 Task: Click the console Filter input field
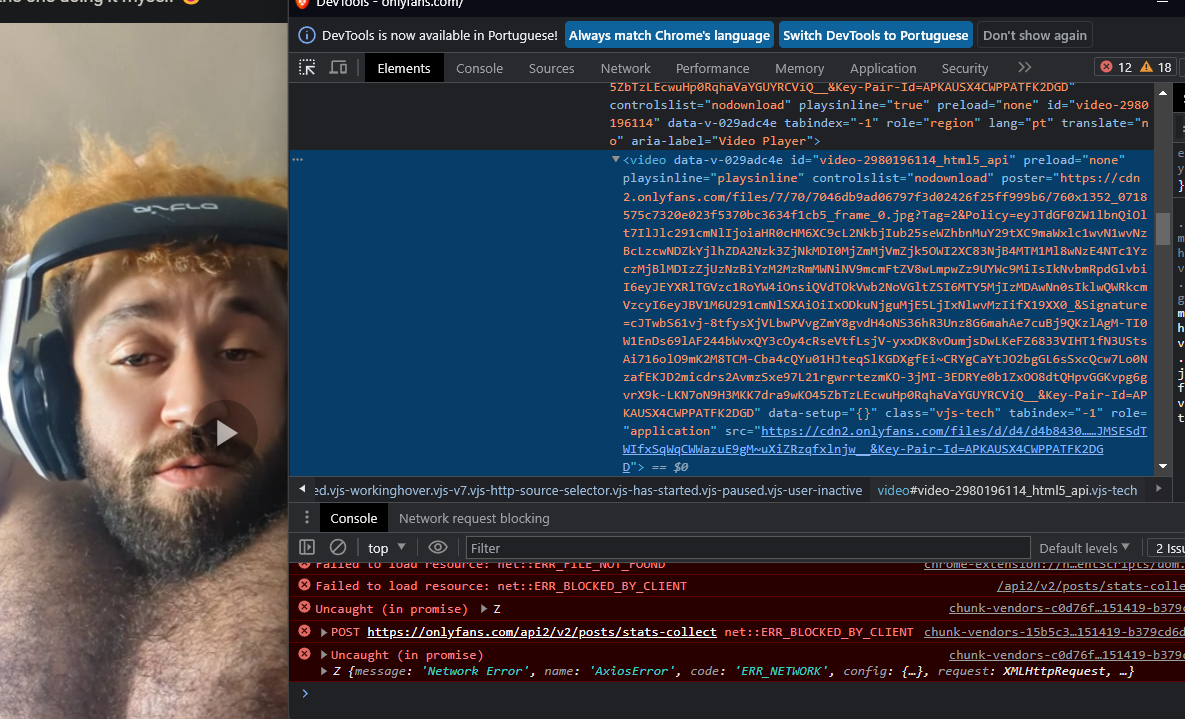pos(748,548)
